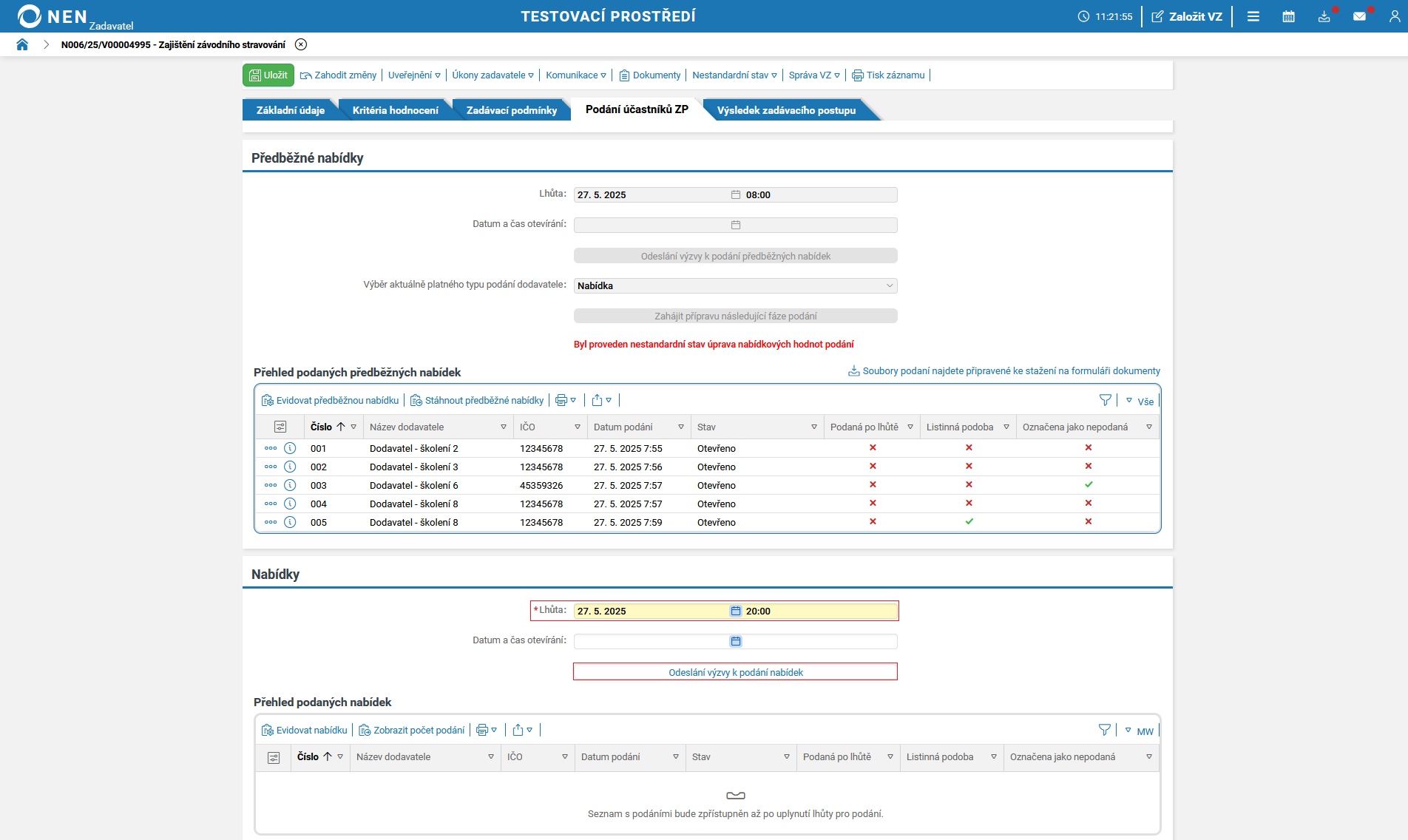Follow the Soubory podaní download link
Screen dimensions: 1408x840
pyautogui.click(x=1004, y=371)
